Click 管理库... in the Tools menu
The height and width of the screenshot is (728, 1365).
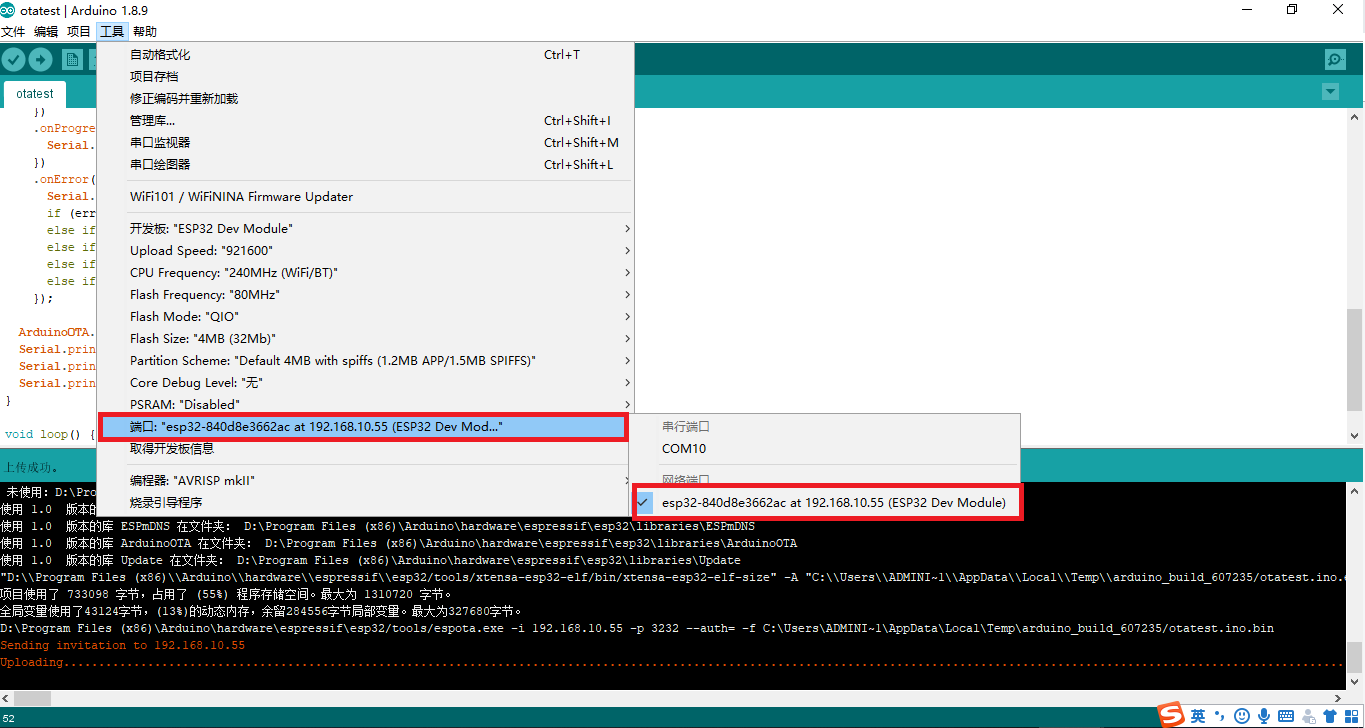151,120
